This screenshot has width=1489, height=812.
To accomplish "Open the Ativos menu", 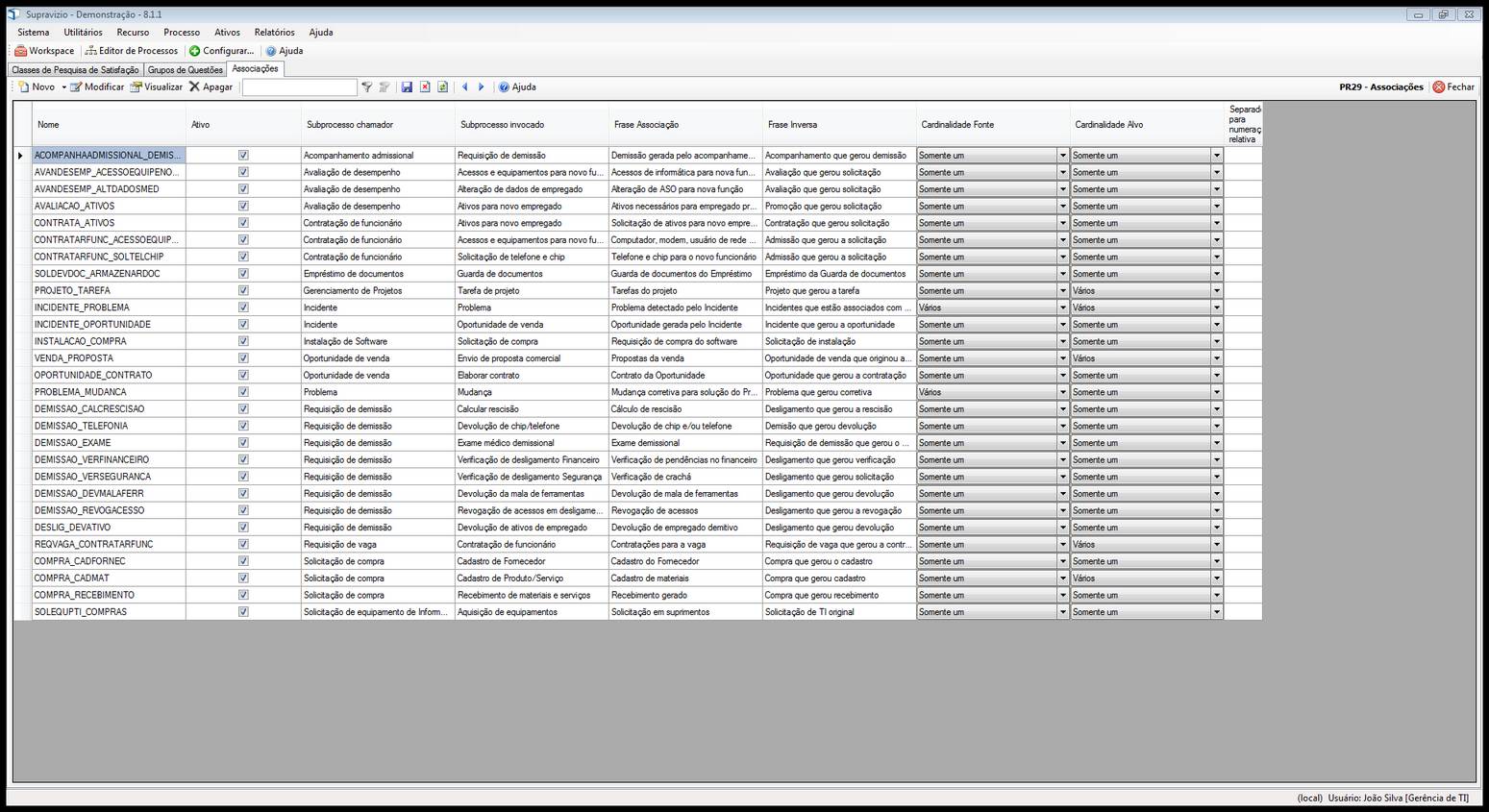I will pos(227,32).
